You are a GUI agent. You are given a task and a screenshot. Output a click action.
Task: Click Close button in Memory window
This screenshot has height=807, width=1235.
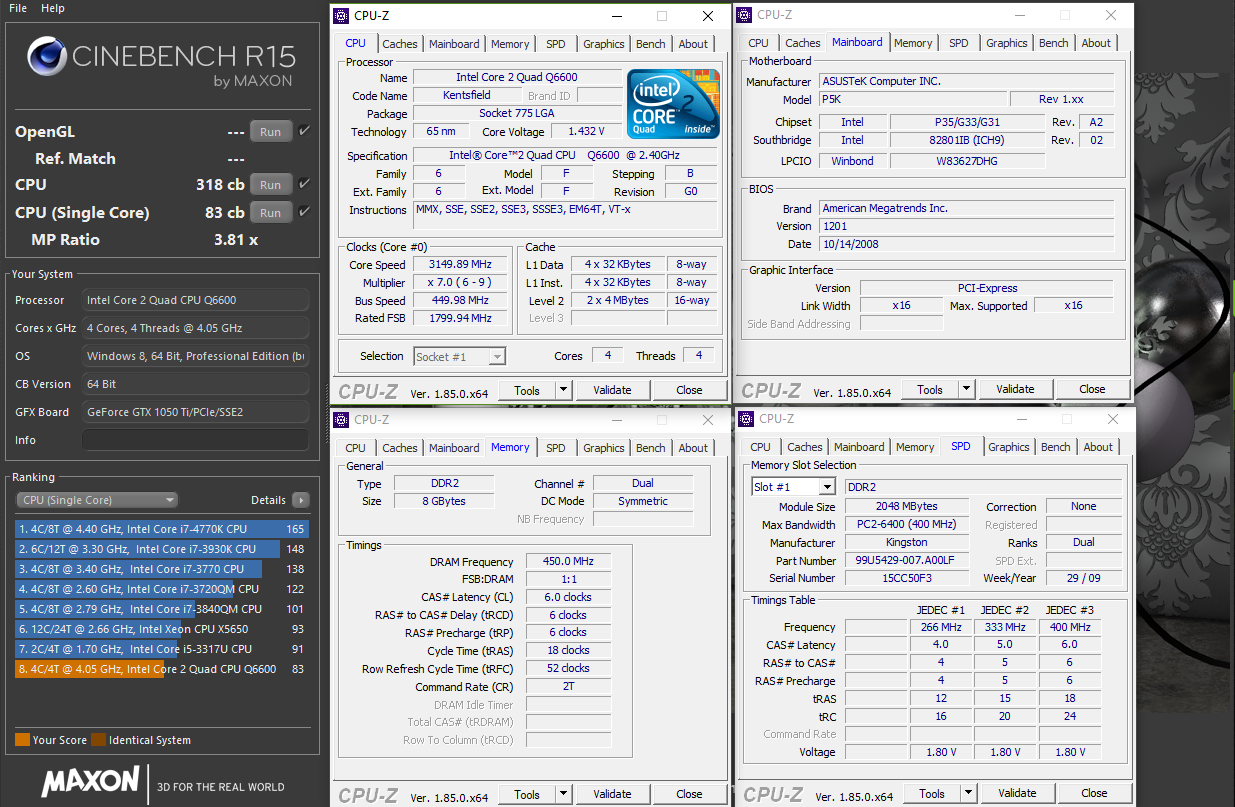689,794
